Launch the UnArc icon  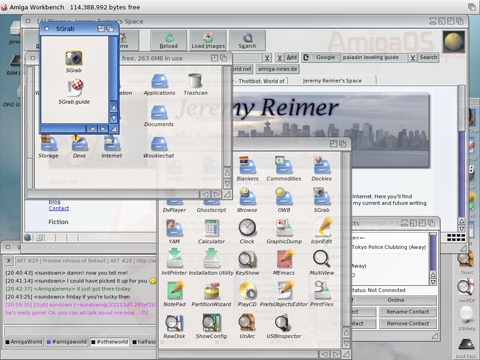pyautogui.click(x=247, y=322)
